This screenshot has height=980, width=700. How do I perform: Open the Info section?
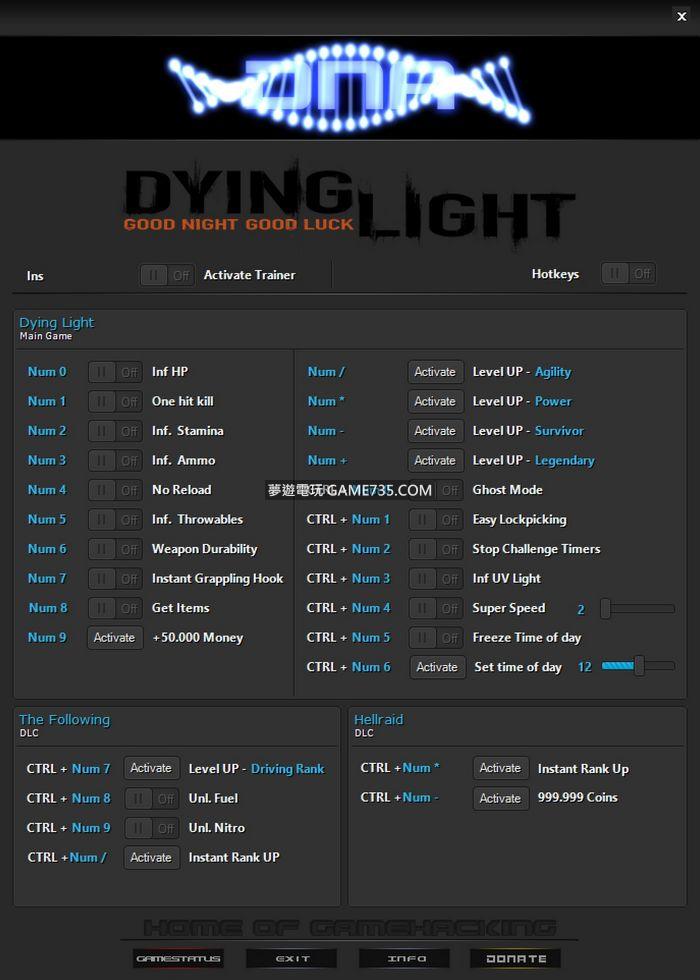(406, 958)
